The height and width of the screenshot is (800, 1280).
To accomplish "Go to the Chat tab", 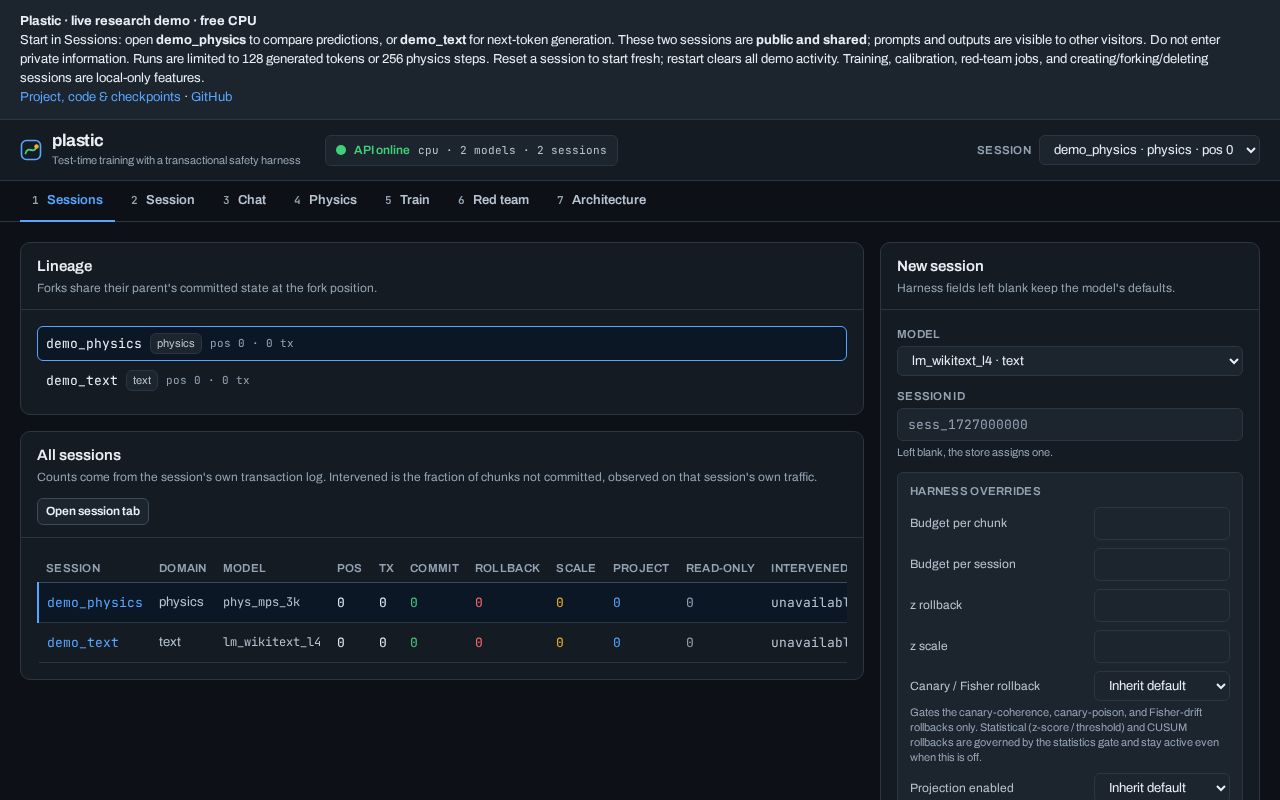I will pyautogui.click(x=244, y=200).
